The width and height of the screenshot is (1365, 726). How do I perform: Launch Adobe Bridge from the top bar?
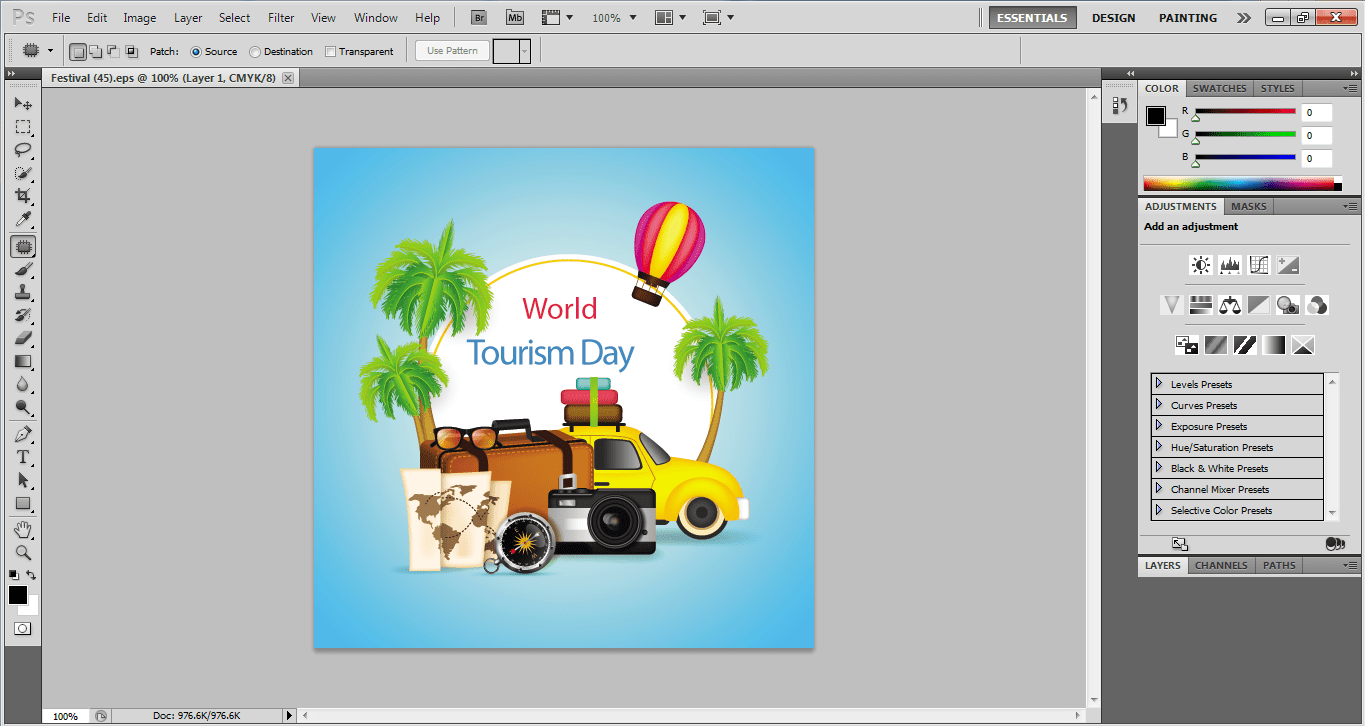[479, 18]
